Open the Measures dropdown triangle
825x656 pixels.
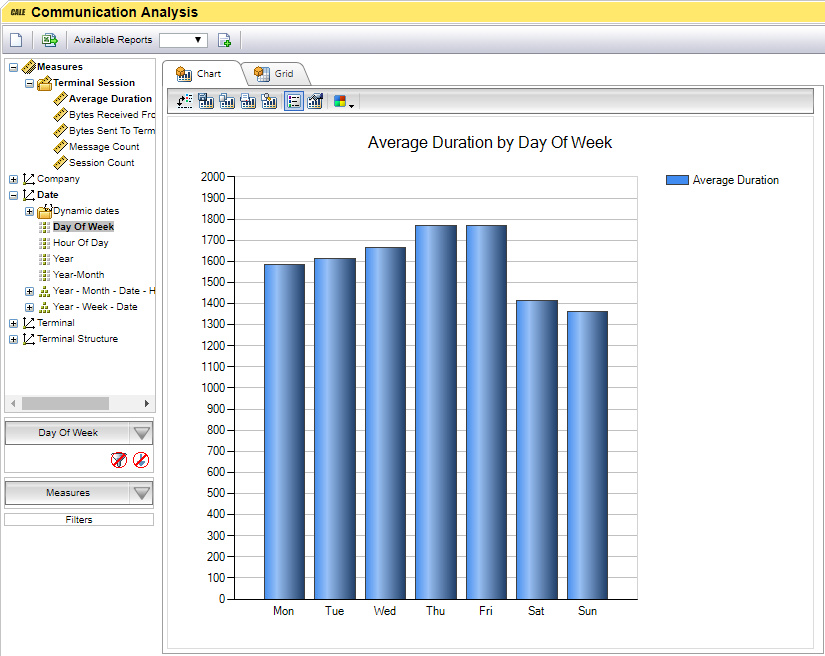[x=142, y=493]
